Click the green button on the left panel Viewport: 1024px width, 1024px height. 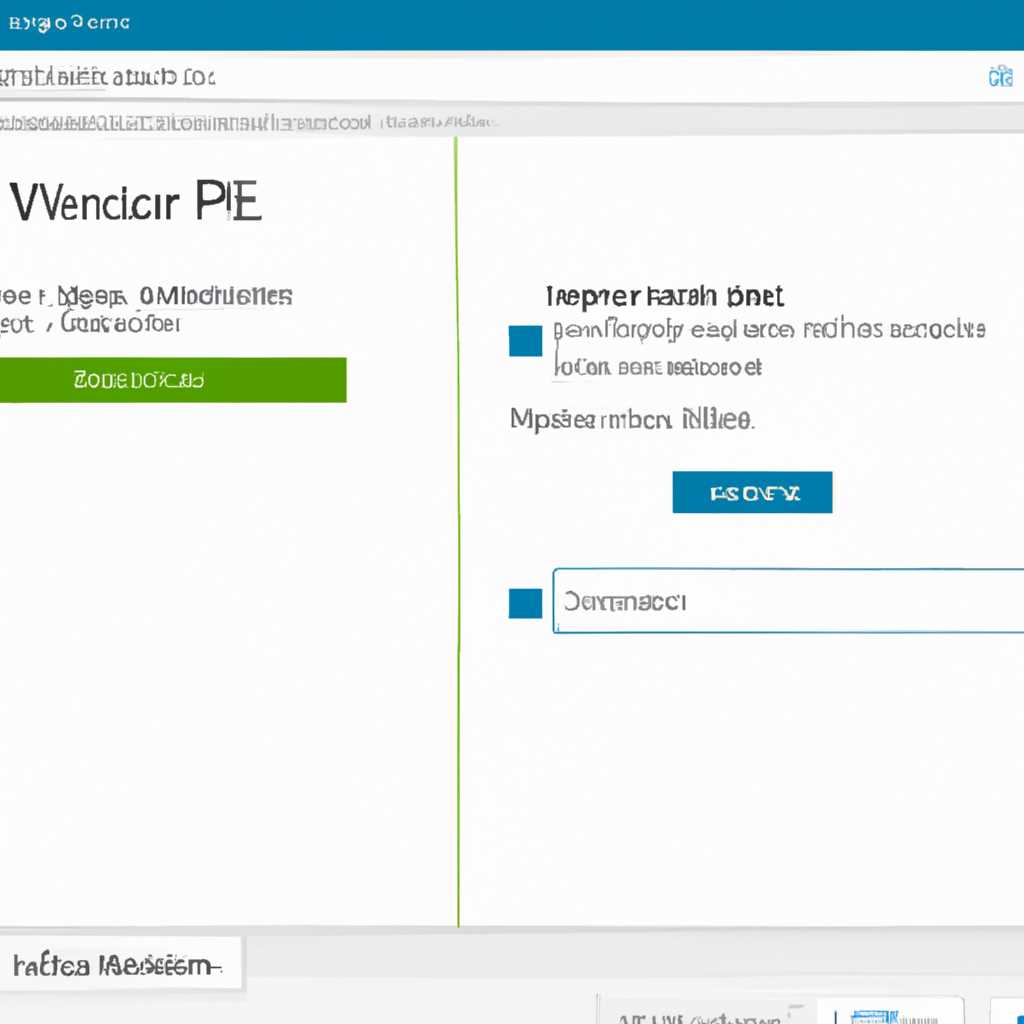pos(173,379)
